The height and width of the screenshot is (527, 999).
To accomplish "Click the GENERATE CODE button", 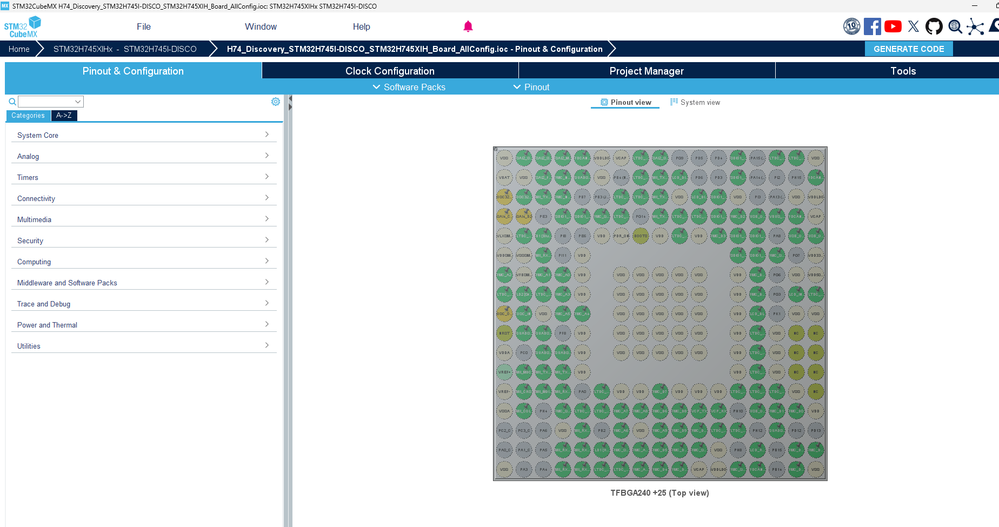I will [x=909, y=49].
